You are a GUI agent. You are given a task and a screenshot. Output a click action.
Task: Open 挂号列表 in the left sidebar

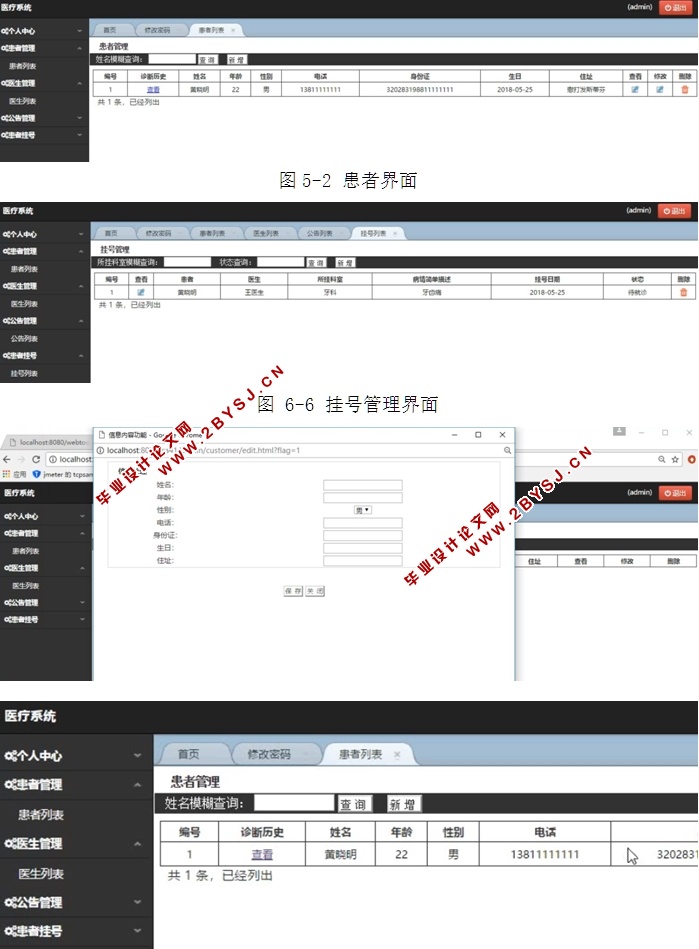point(24,373)
